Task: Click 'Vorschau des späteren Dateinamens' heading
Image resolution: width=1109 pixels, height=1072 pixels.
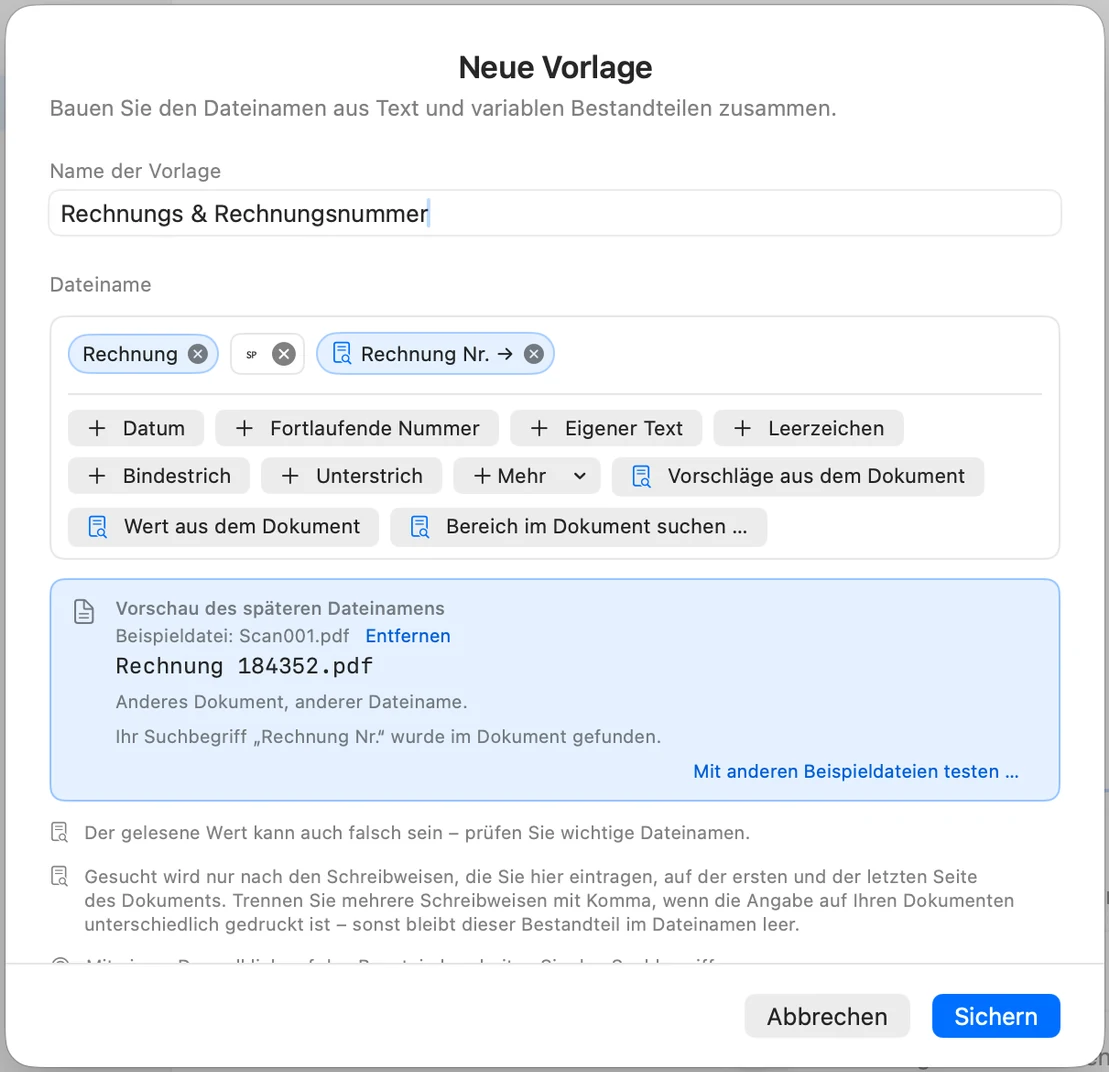Action: point(280,608)
